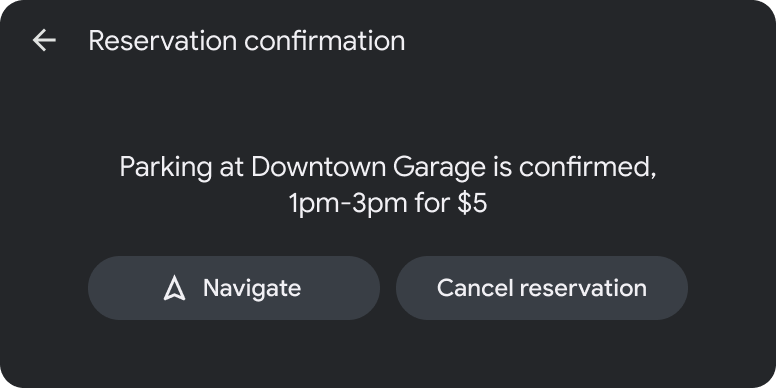Click the word 'Navigate' label
The height and width of the screenshot is (388, 776).
pos(252,288)
